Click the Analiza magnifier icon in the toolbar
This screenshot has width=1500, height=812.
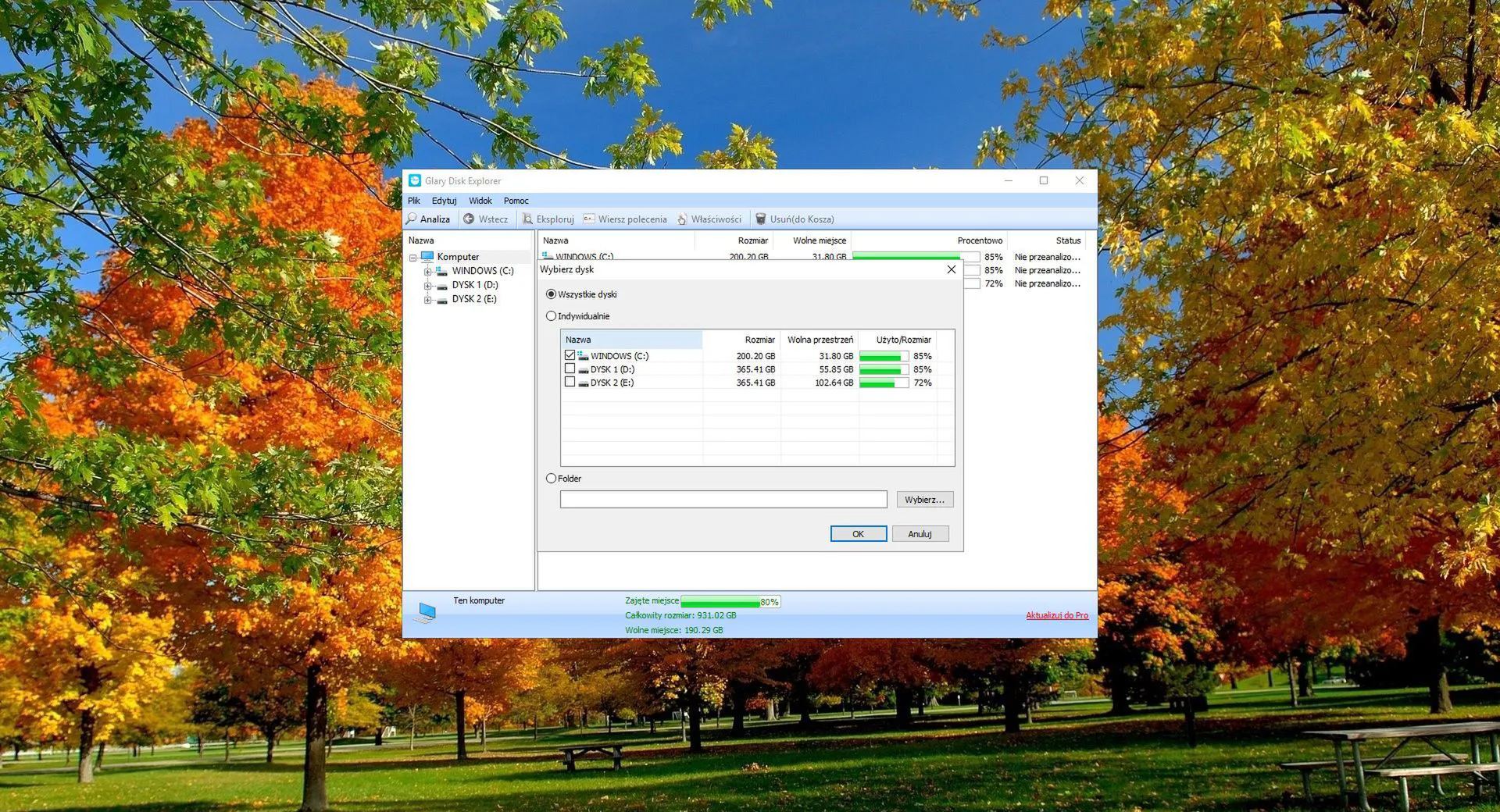coord(412,219)
